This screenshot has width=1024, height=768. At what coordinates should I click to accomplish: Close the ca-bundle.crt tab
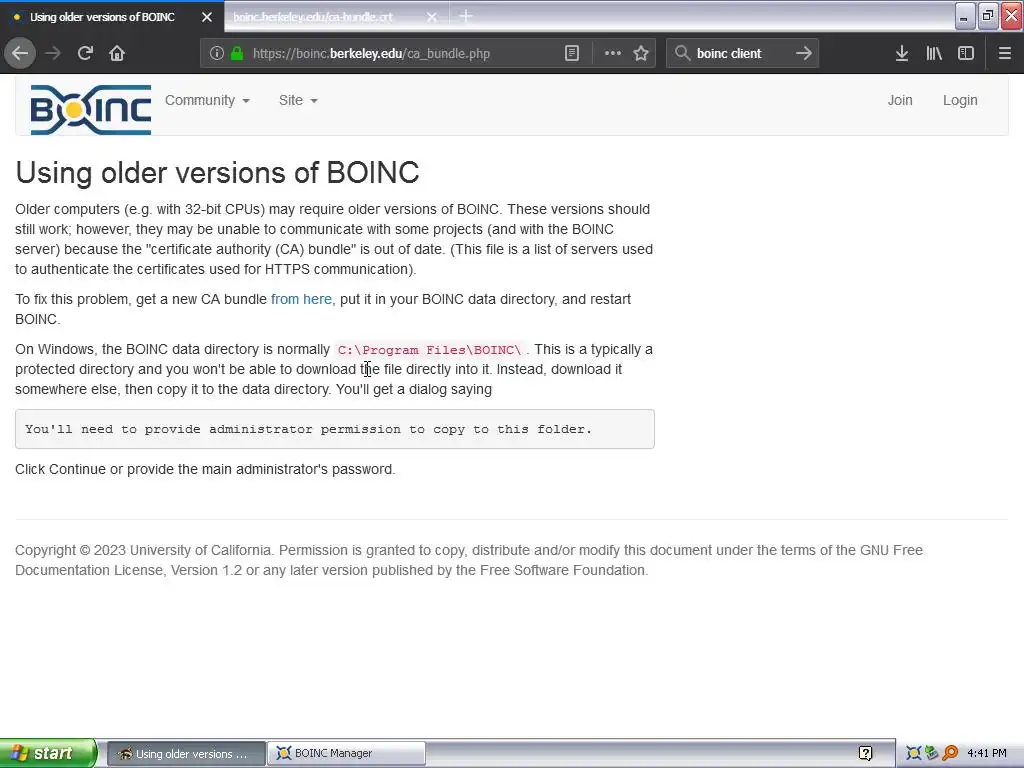pyautogui.click(x=432, y=17)
